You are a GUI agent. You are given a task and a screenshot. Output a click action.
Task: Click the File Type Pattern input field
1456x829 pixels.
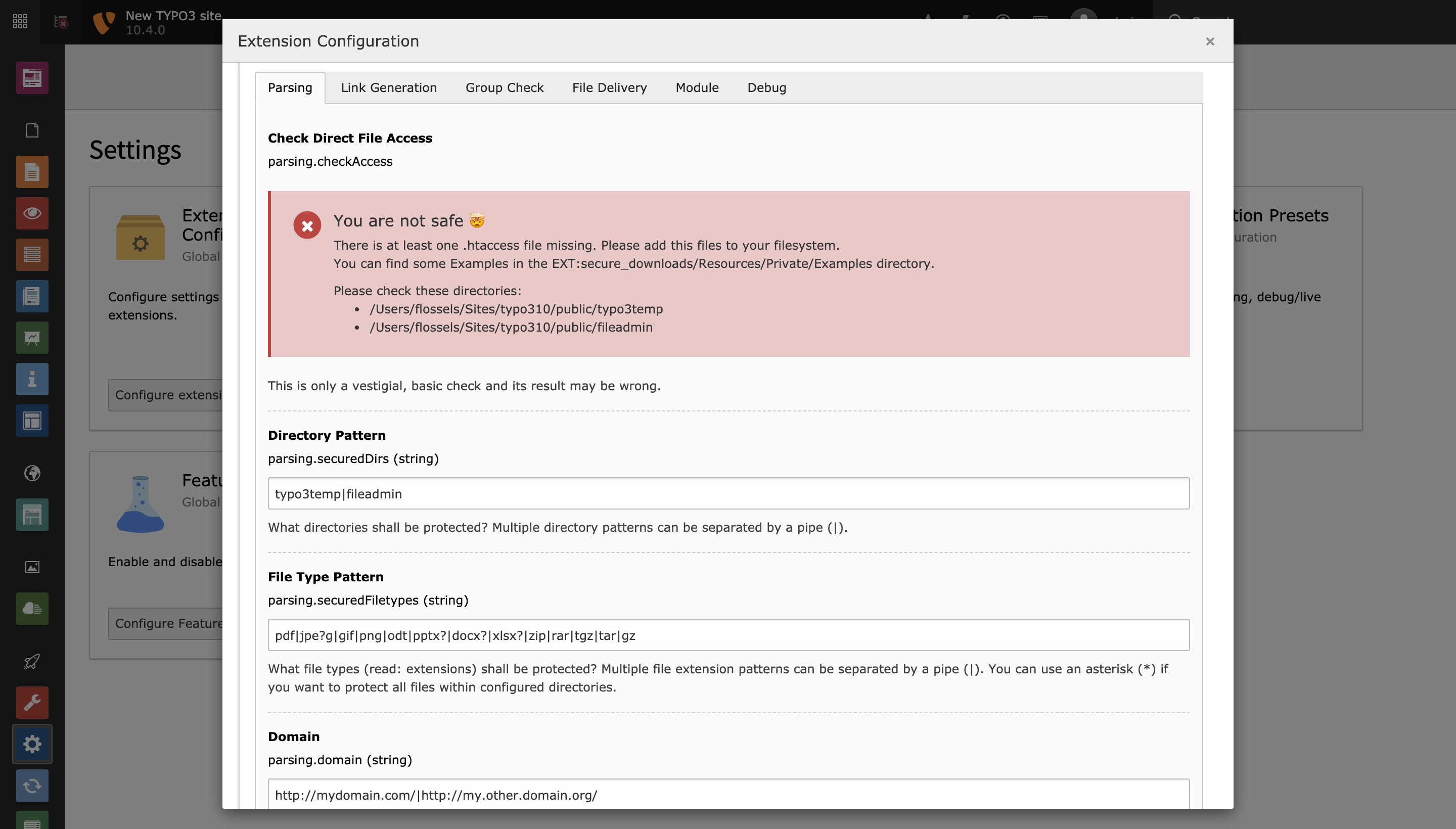729,635
